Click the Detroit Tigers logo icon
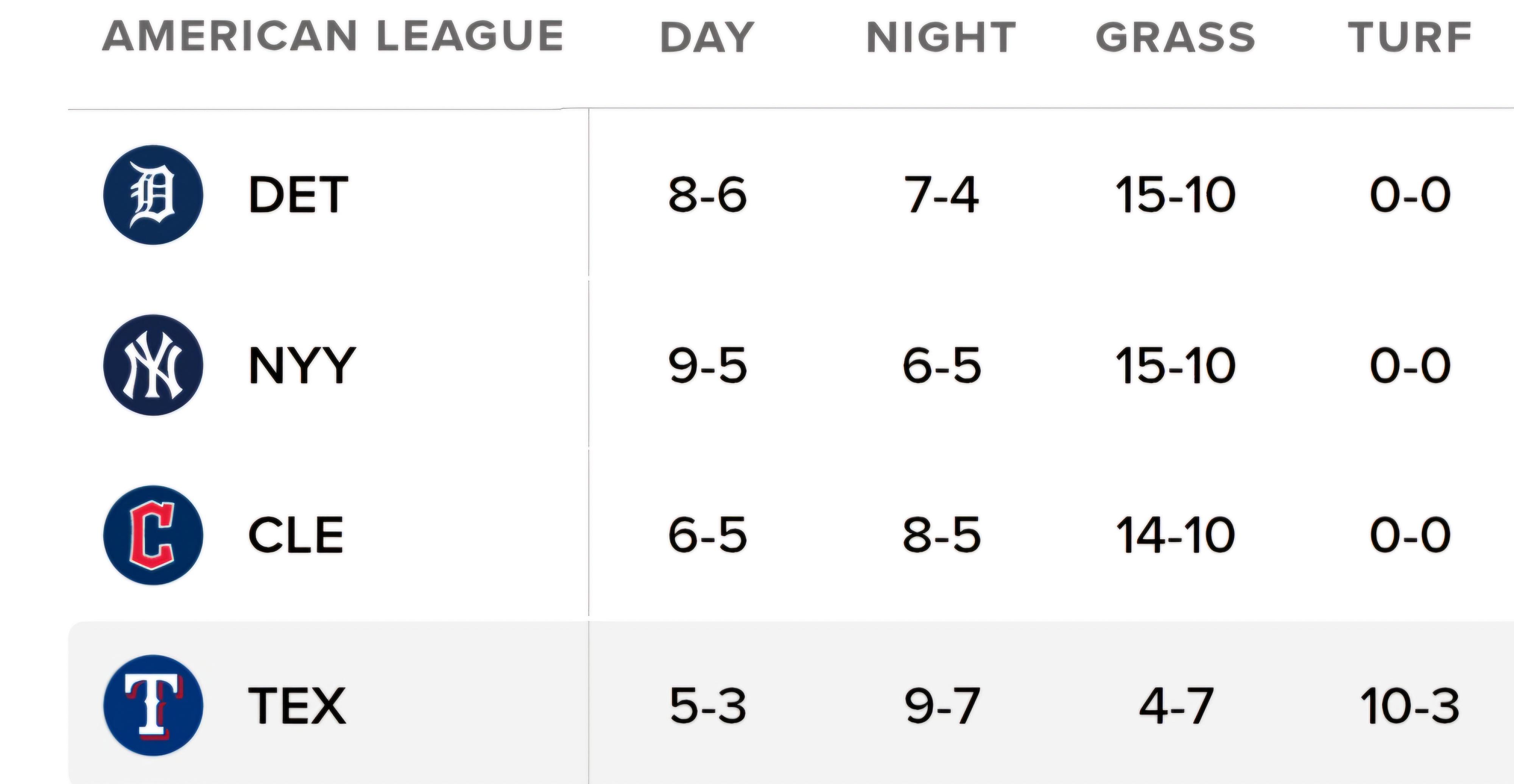Image resolution: width=1514 pixels, height=784 pixels. 153,194
